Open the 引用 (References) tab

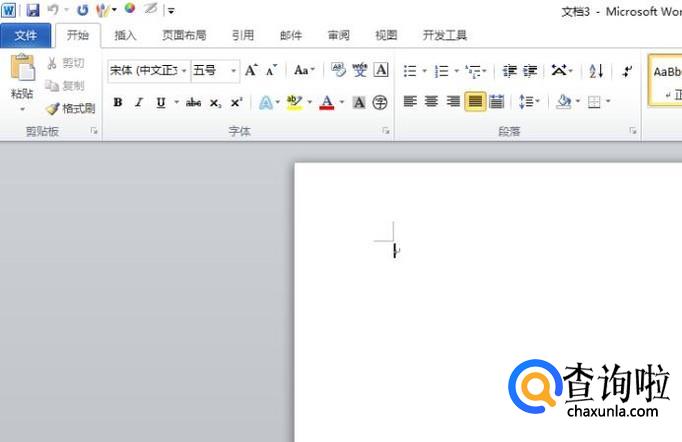[243, 35]
